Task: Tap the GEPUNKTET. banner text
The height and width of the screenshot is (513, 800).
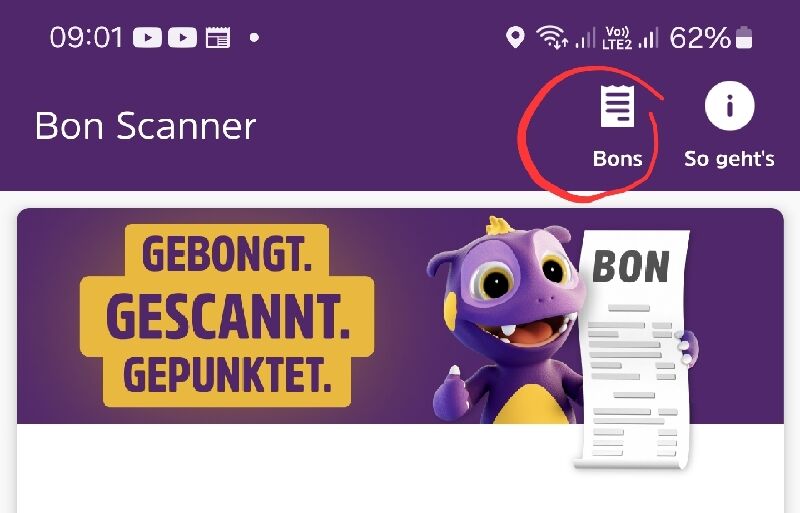Action: click(228, 375)
